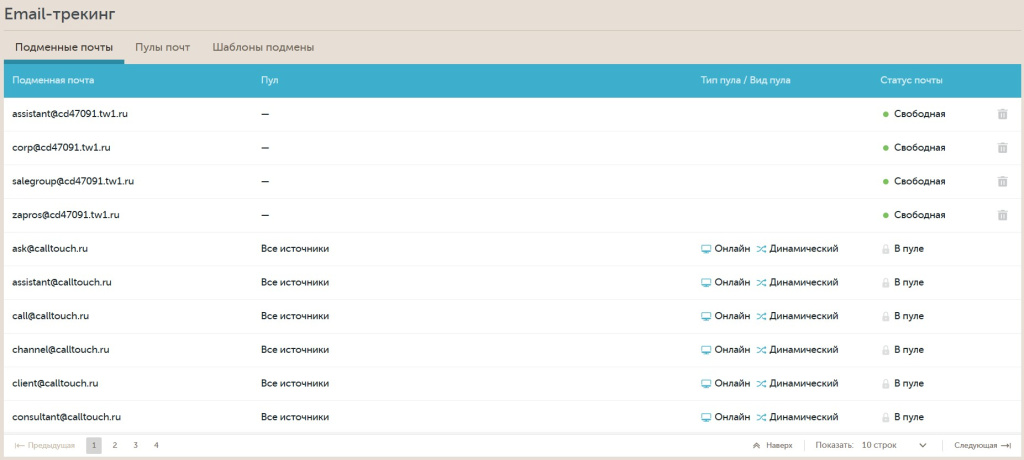
Task: Click the Статус почты column header
Action: tap(911, 80)
